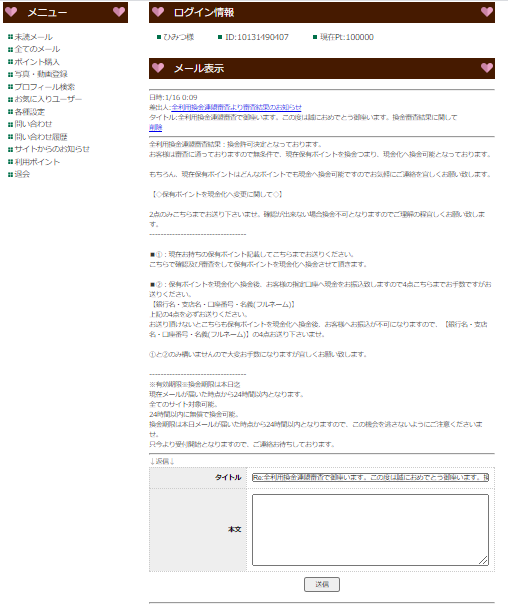Open 利用ポイント page
This screenshot has height=607, width=508.
click(x=37, y=162)
